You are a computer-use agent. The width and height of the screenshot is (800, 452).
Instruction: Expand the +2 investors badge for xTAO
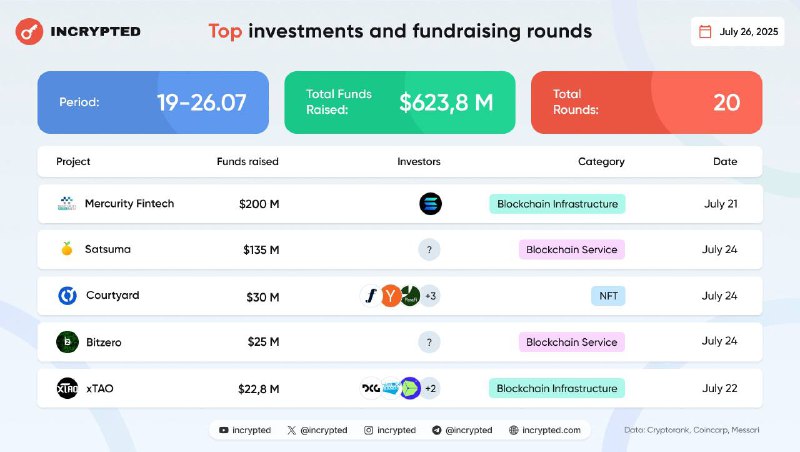tap(430, 389)
